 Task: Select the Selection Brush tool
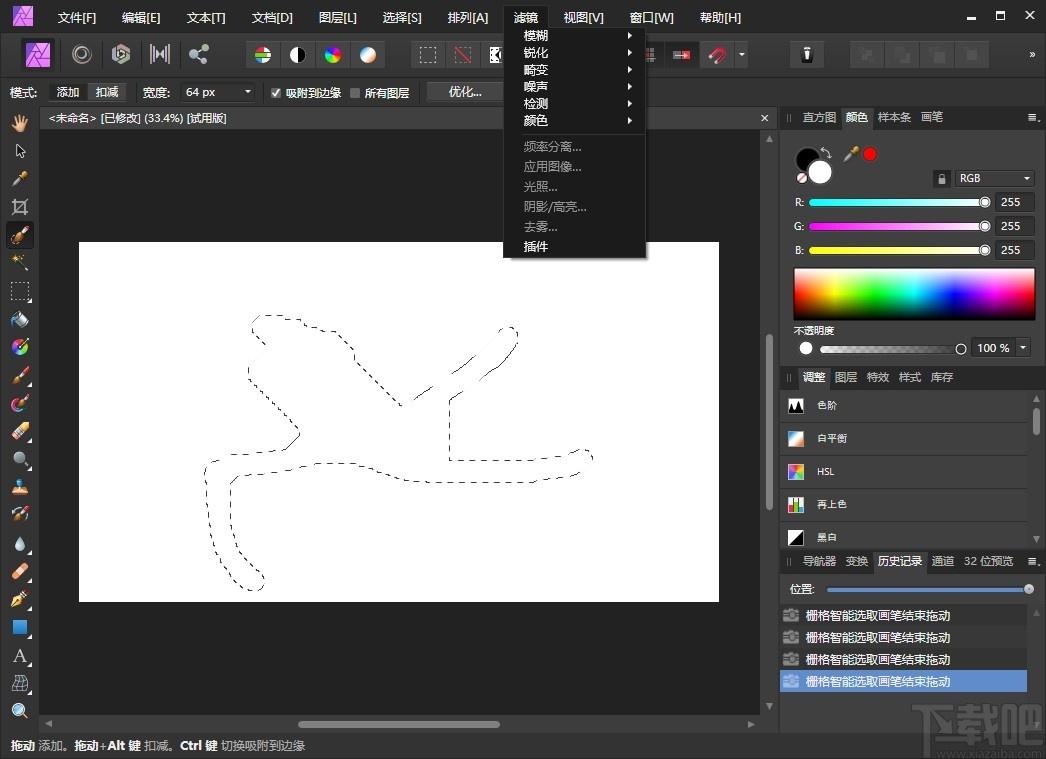[x=20, y=235]
